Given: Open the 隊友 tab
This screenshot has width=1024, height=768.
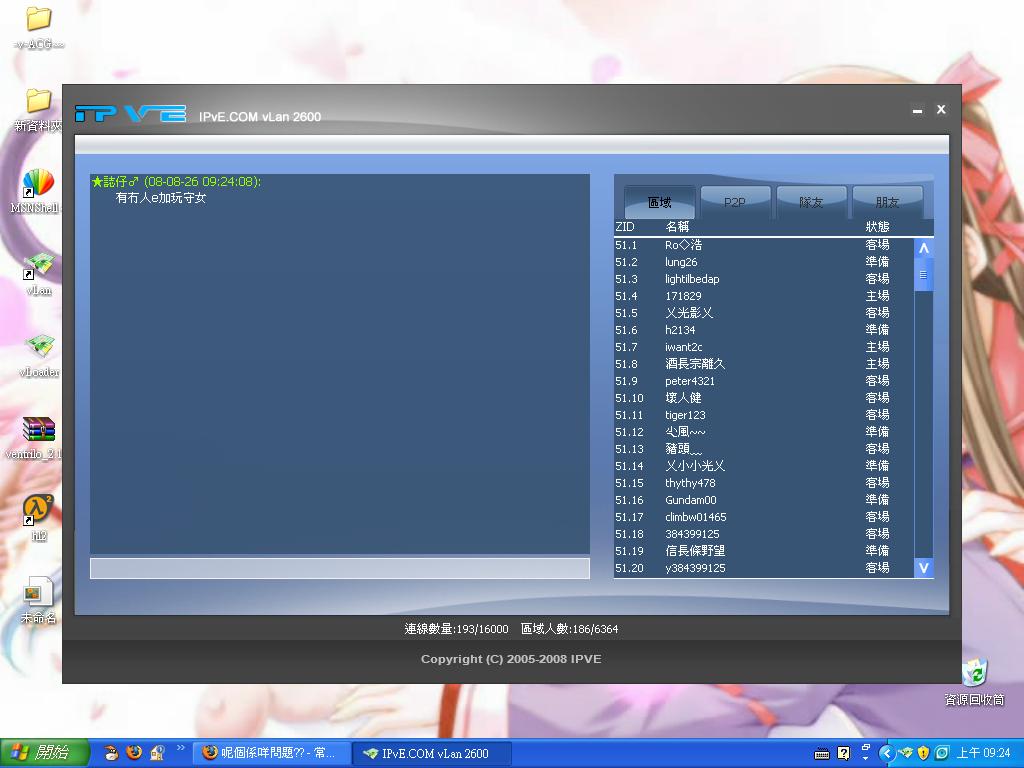Looking at the screenshot, I should point(811,201).
